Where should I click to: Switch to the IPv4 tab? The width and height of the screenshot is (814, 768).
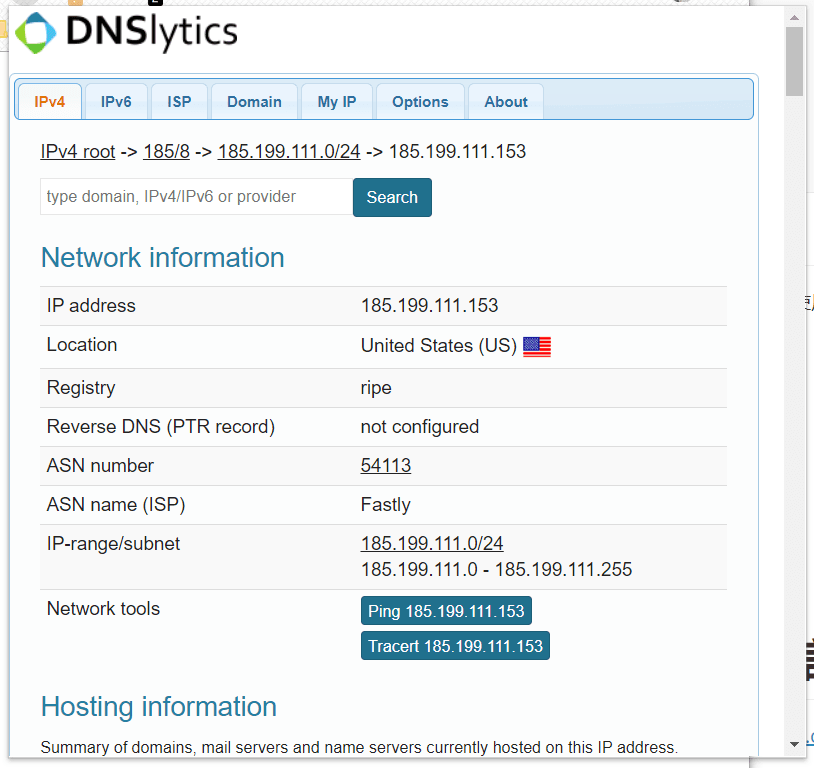tap(49, 102)
